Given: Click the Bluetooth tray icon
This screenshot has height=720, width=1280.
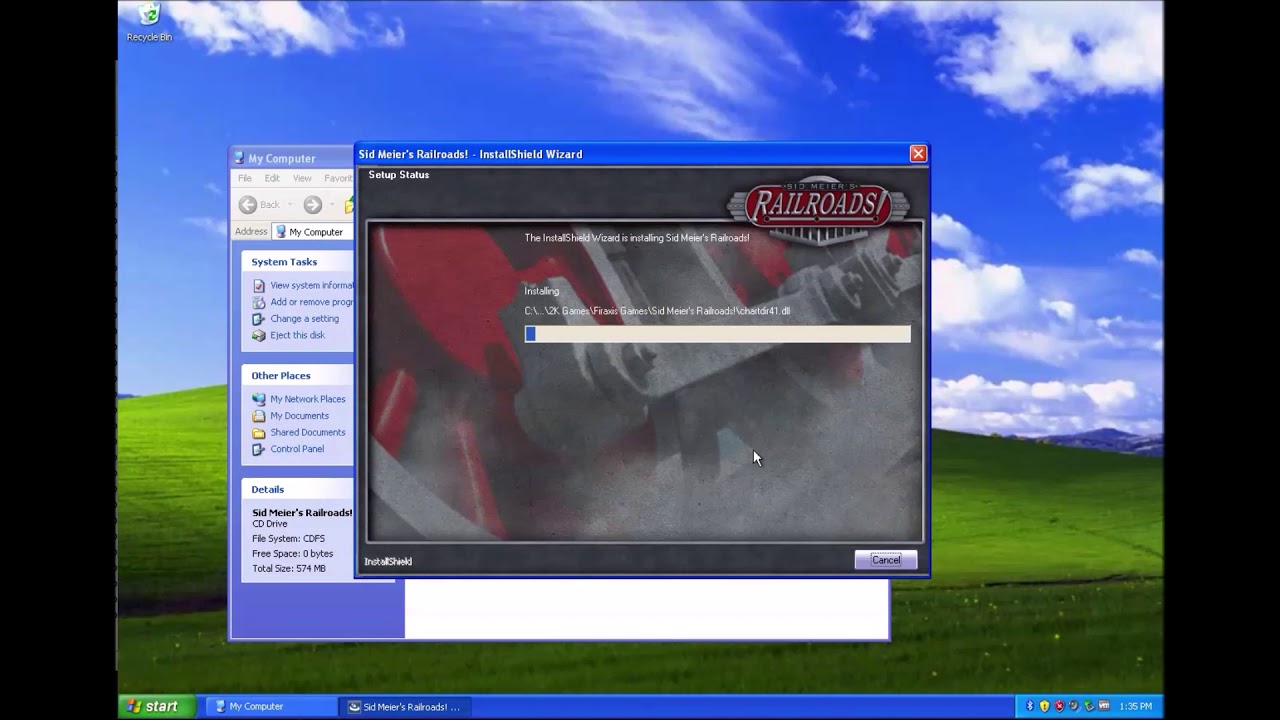Looking at the screenshot, I should pyautogui.click(x=1030, y=706).
